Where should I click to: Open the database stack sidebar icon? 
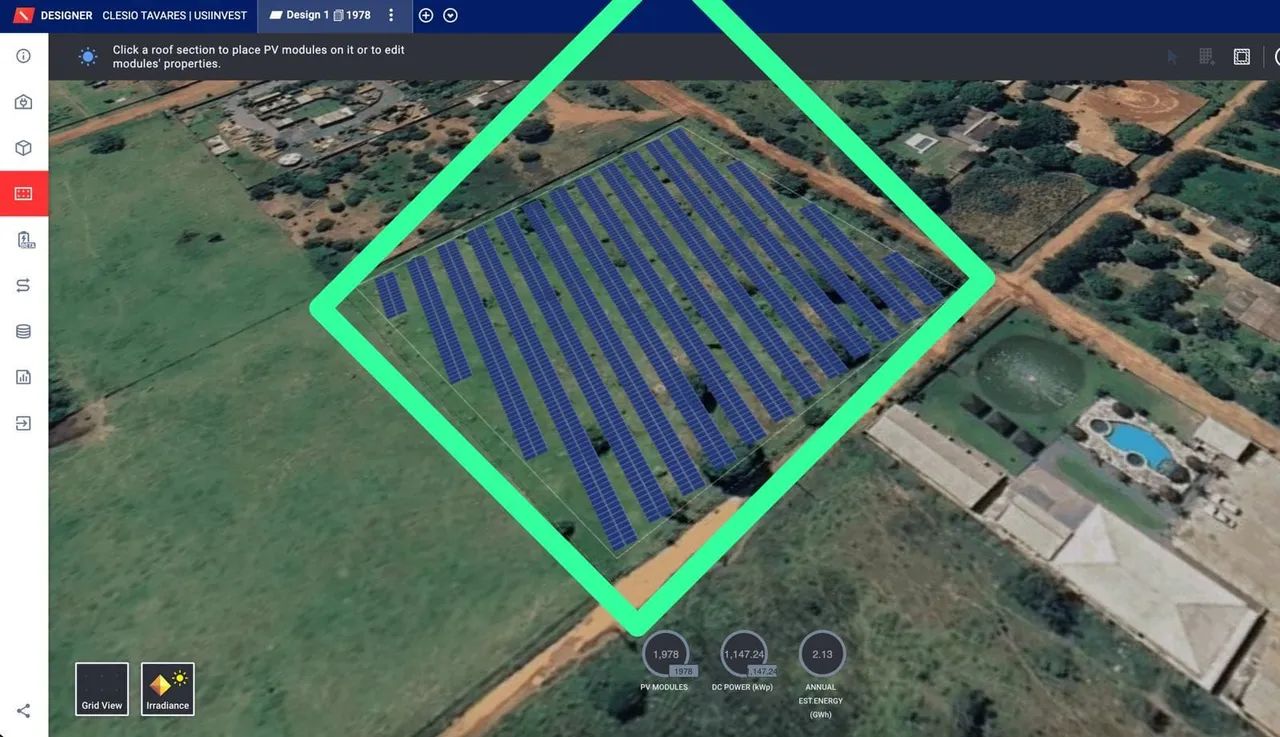click(24, 332)
